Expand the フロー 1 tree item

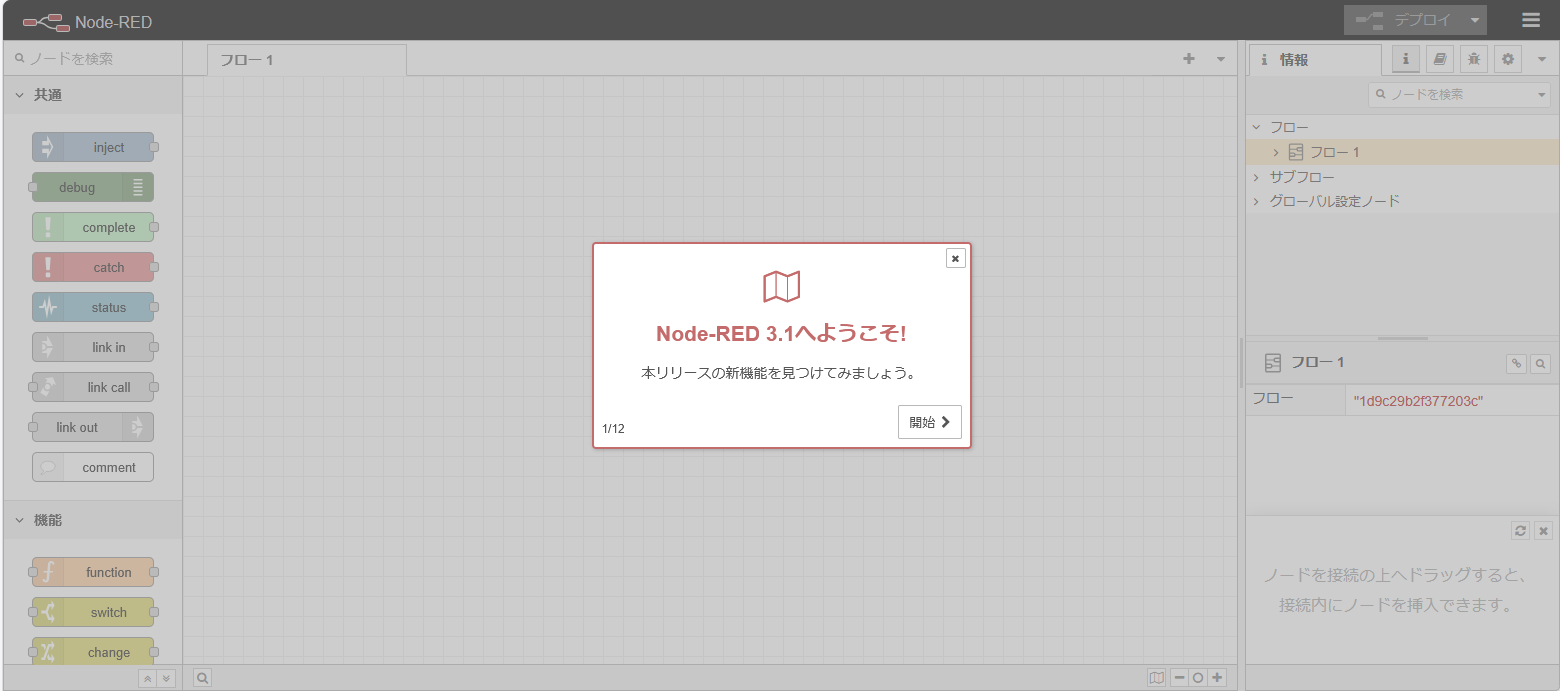pyautogui.click(x=1276, y=152)
